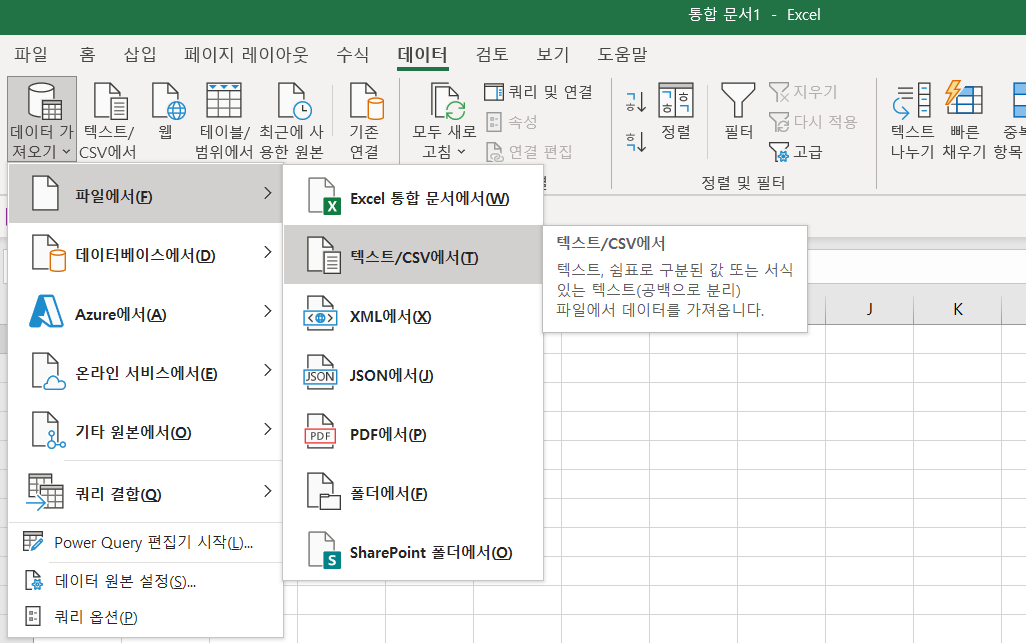
Task: Click the 지우기 filter button
Action: click(803, 92)
